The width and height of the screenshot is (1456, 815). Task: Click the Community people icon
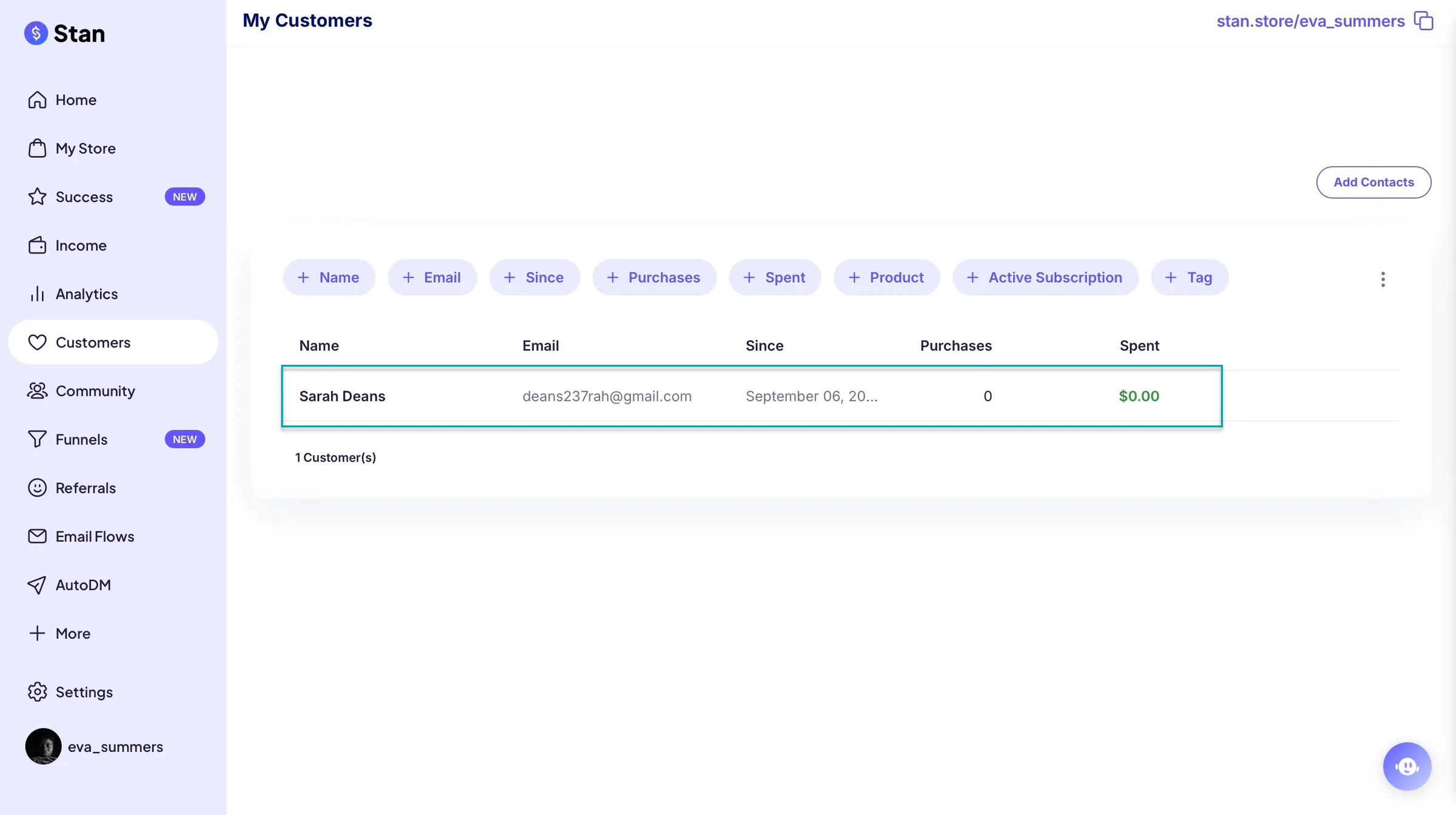[x=37, y=391]
